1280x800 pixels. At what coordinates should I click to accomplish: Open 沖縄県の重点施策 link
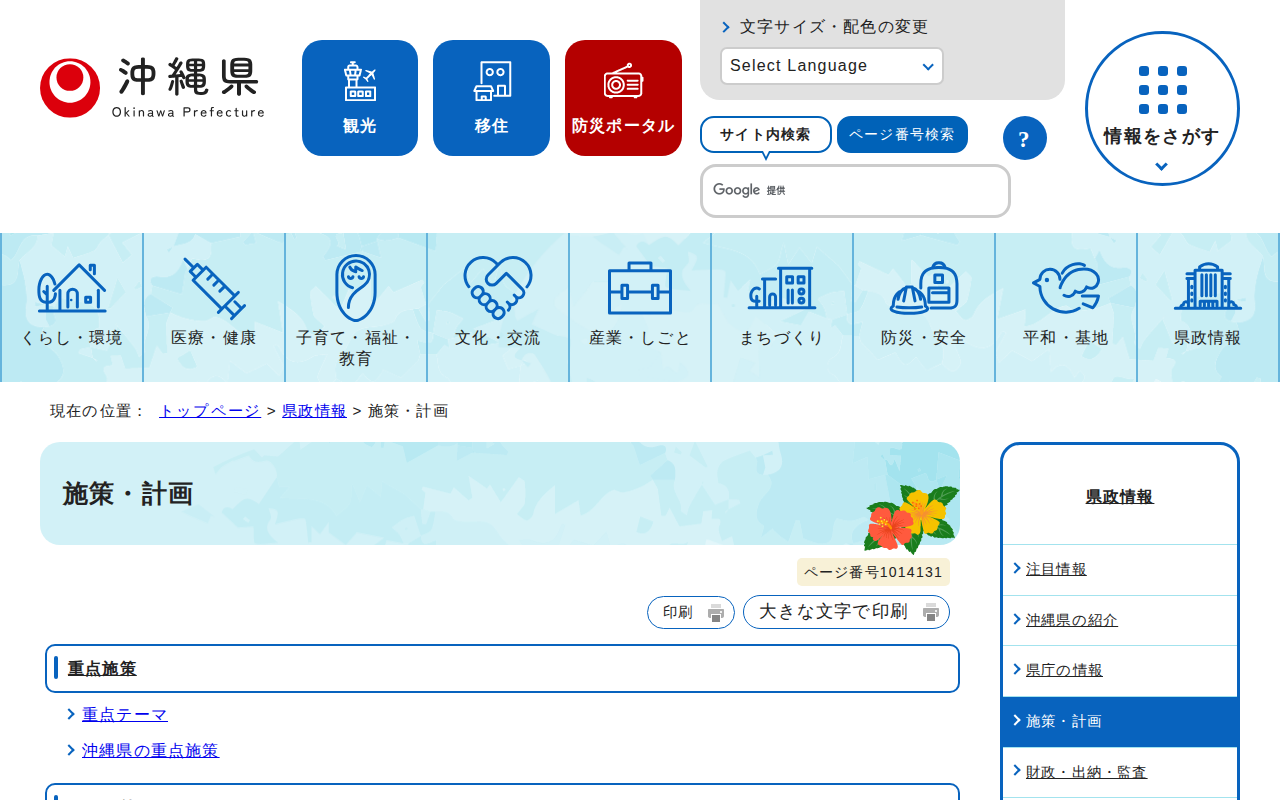point(150,751)
